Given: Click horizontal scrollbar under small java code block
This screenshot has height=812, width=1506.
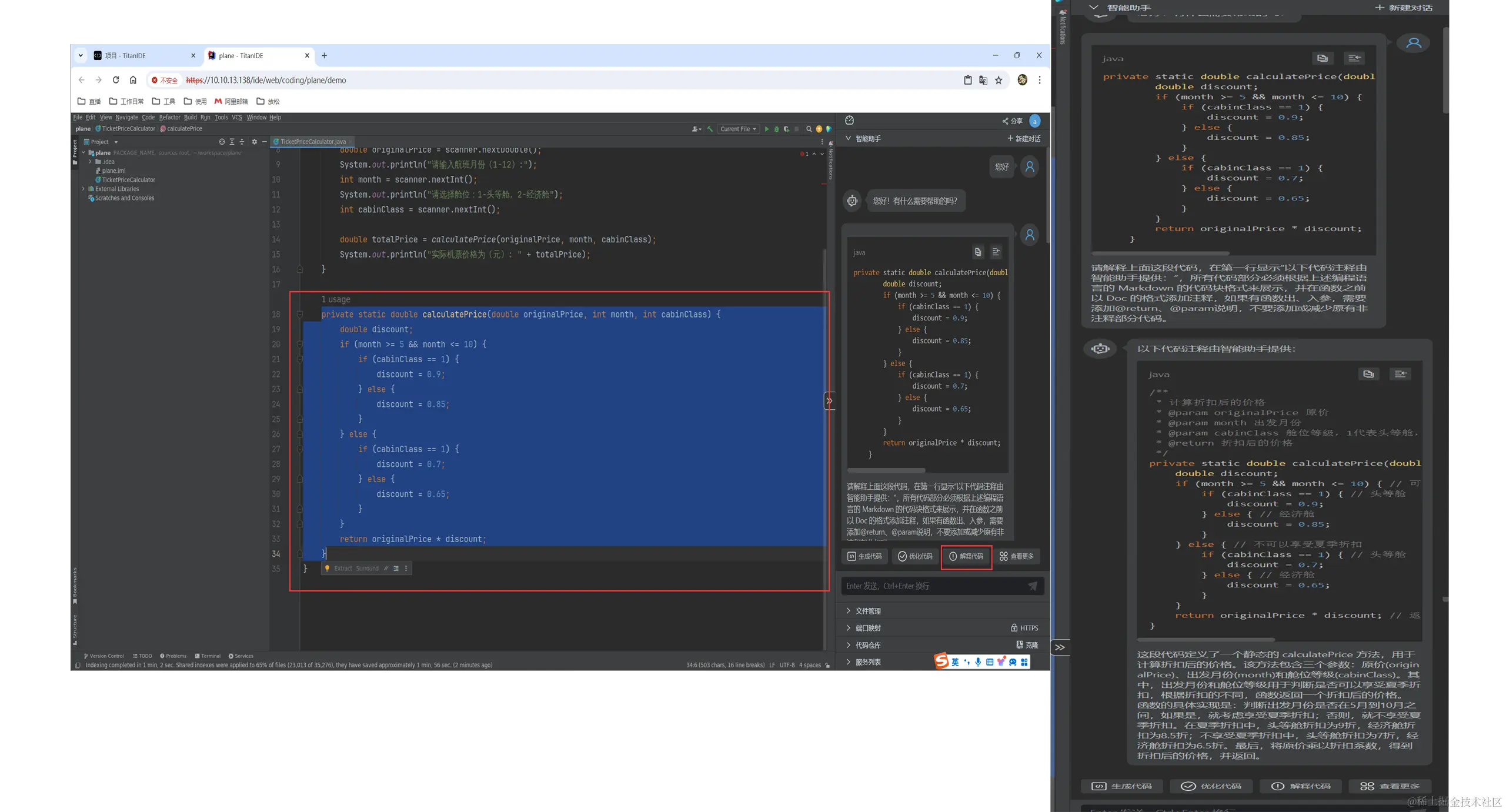Looking at the screenshot, I should [x=886, y=470].
